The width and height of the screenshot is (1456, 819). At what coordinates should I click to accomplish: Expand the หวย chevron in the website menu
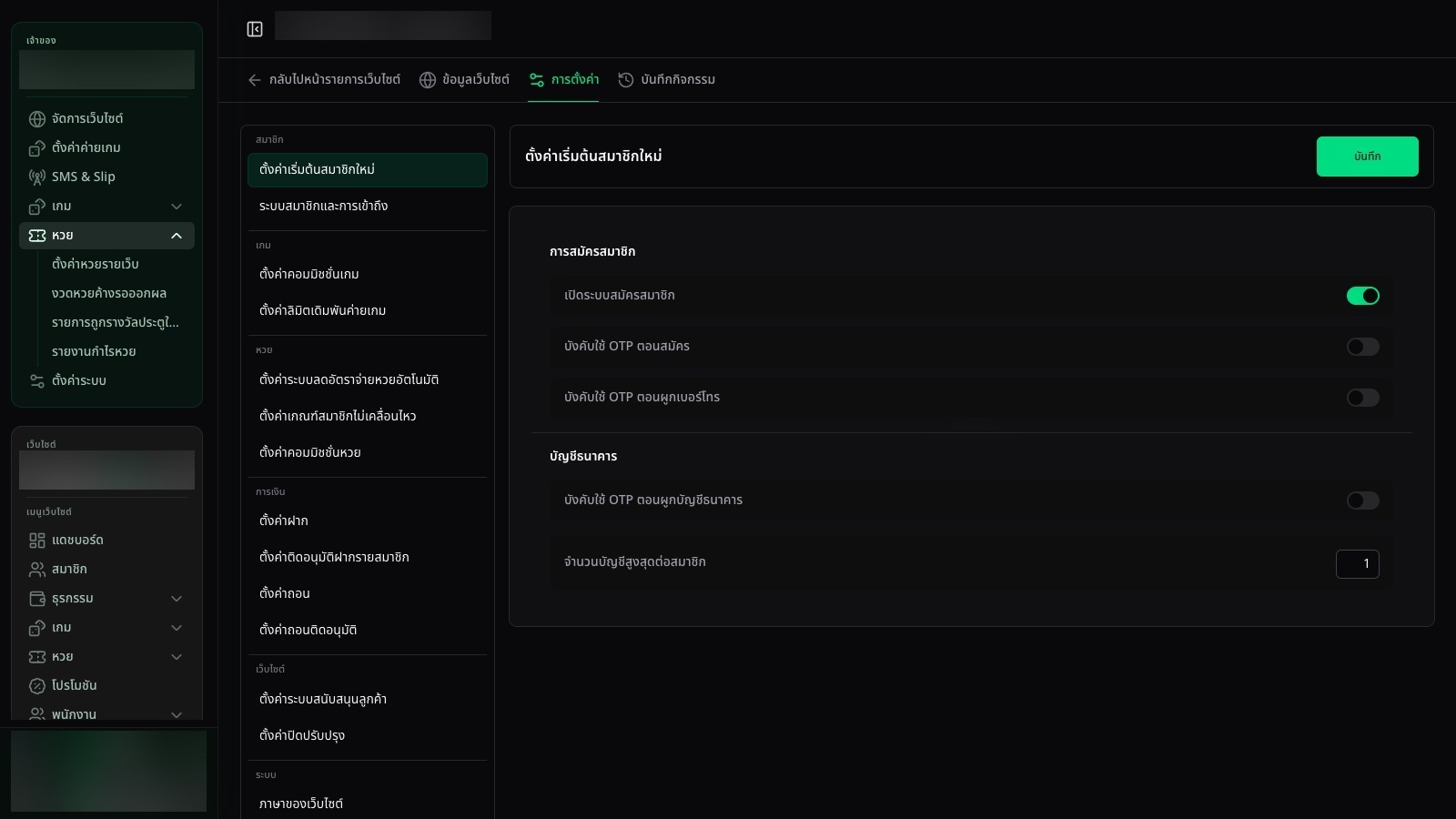(177, 657)
